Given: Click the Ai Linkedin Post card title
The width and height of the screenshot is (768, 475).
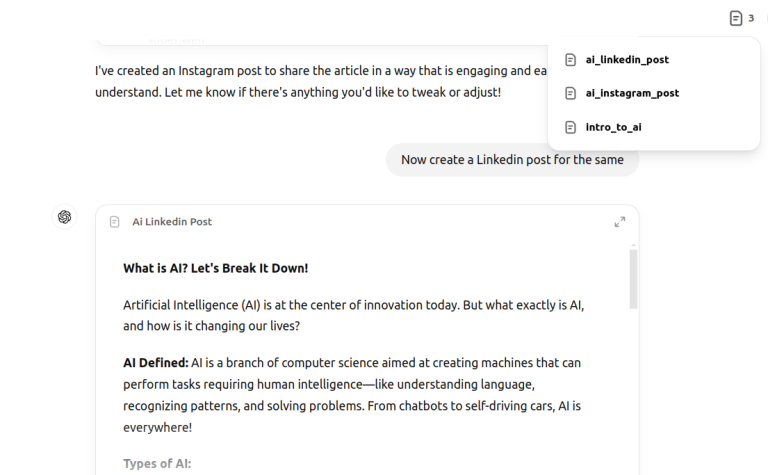Looking at the screenshot, I should click(172, 222).
